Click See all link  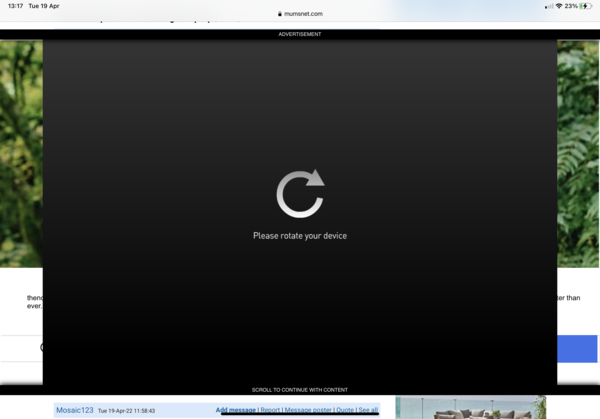(x=368, y=410)
